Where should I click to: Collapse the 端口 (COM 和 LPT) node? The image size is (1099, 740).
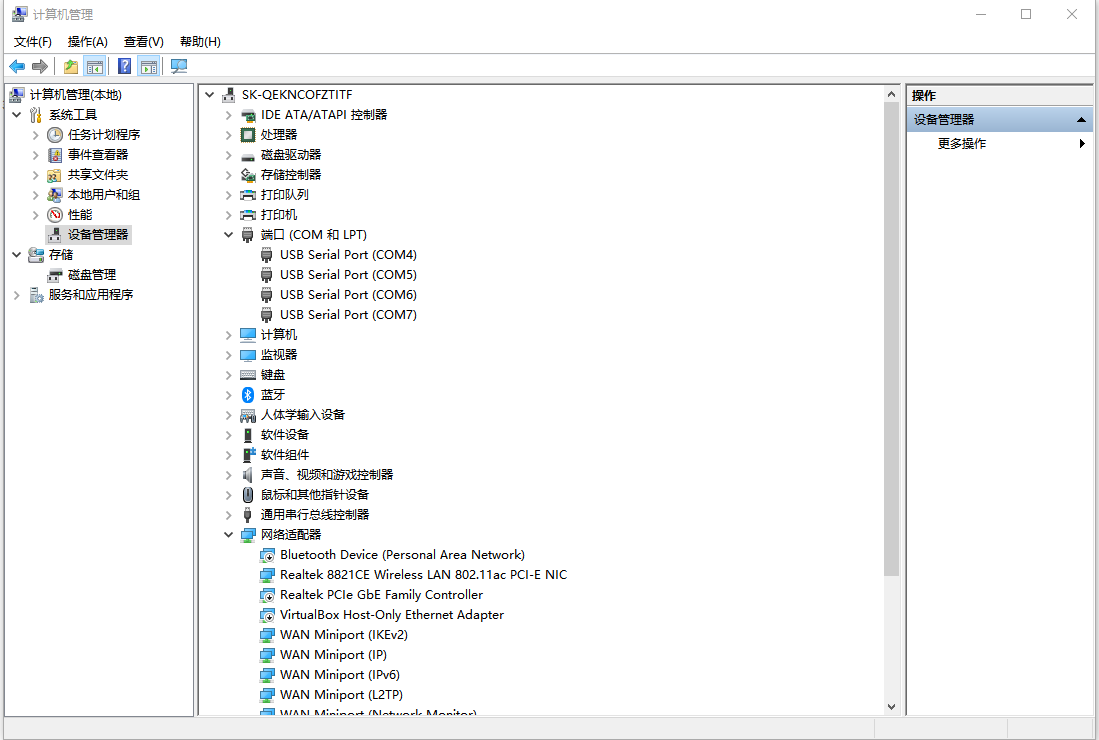coord(229,234)
